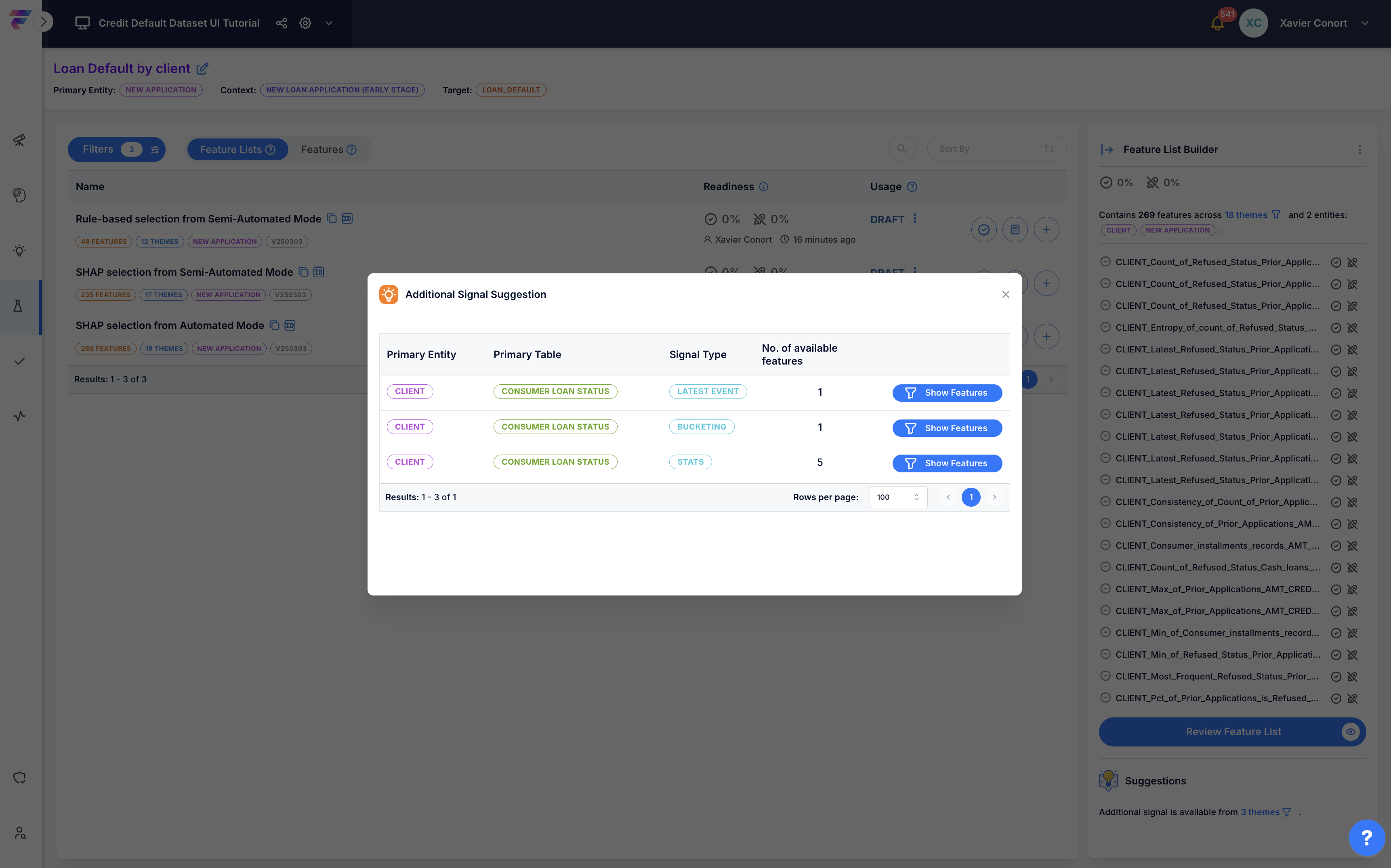Remove first CLIENT_Count_of_Refused_Status feature with minus circle
This screenshot has width=1391, height=868.
(x=1105, y=262)
